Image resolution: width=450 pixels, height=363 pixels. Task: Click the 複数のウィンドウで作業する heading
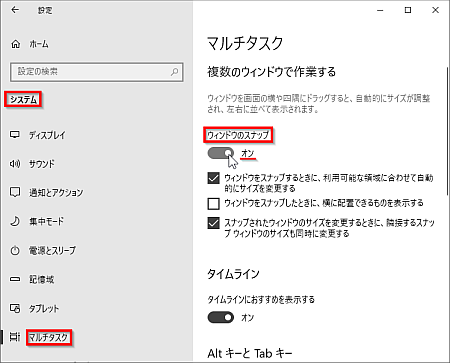(271, 72)
